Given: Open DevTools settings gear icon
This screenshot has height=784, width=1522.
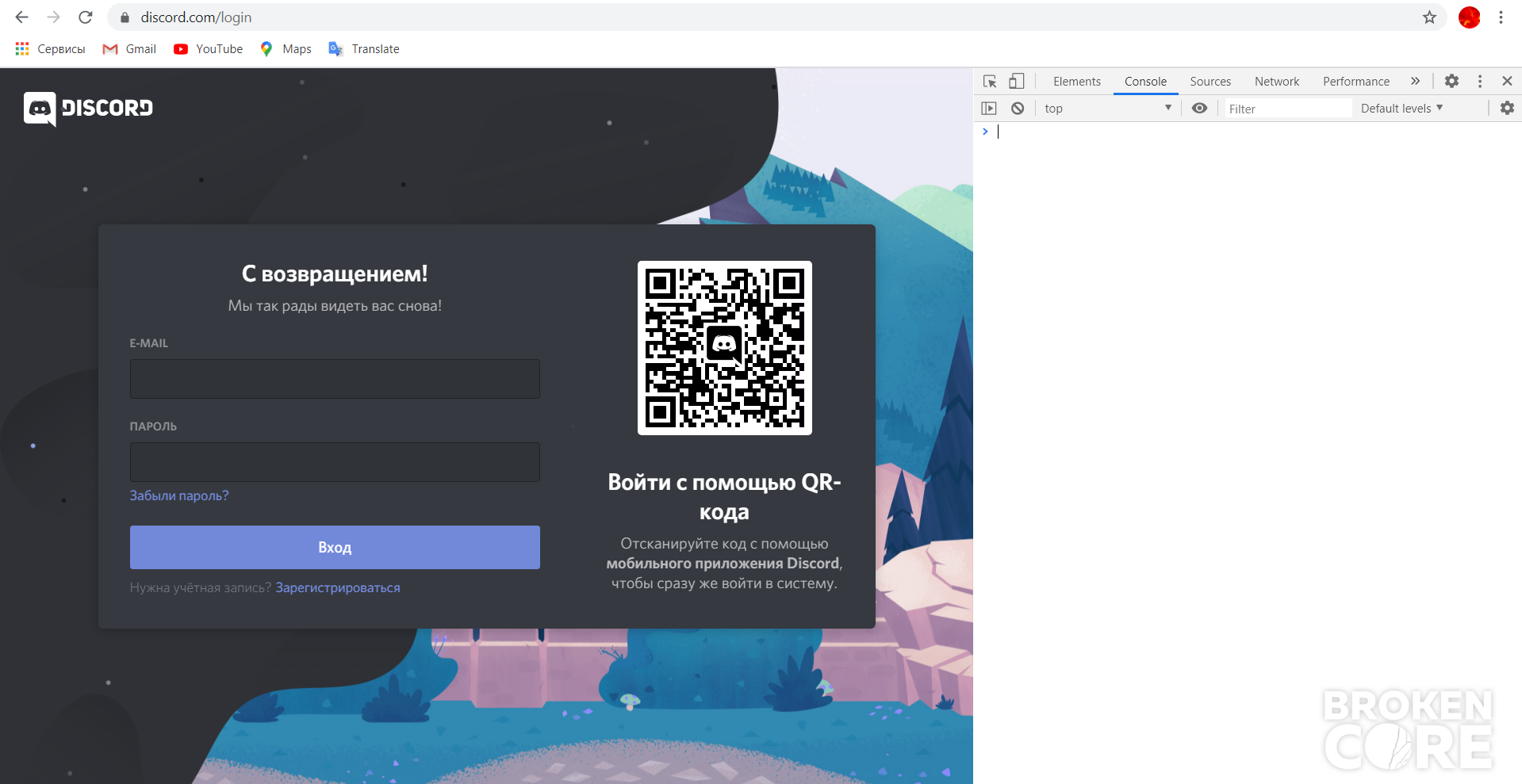Looking at the screenshot, I should coord(1451,81).
